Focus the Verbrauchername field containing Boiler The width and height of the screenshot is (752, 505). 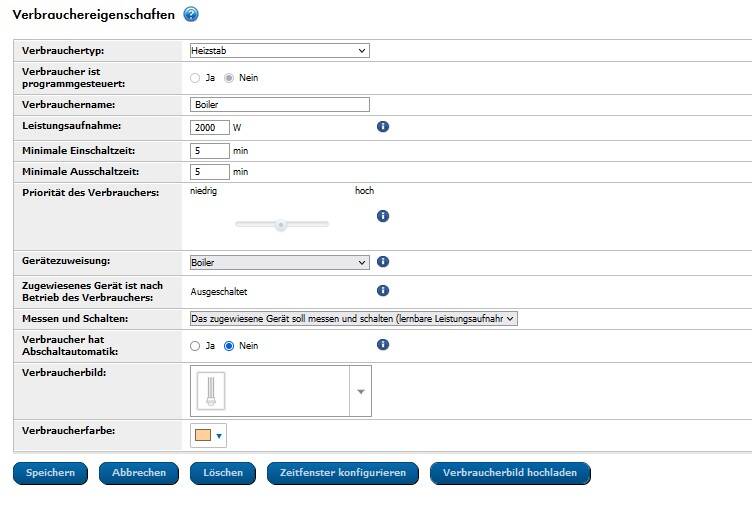pyautogui.click(x=280, y=105)
